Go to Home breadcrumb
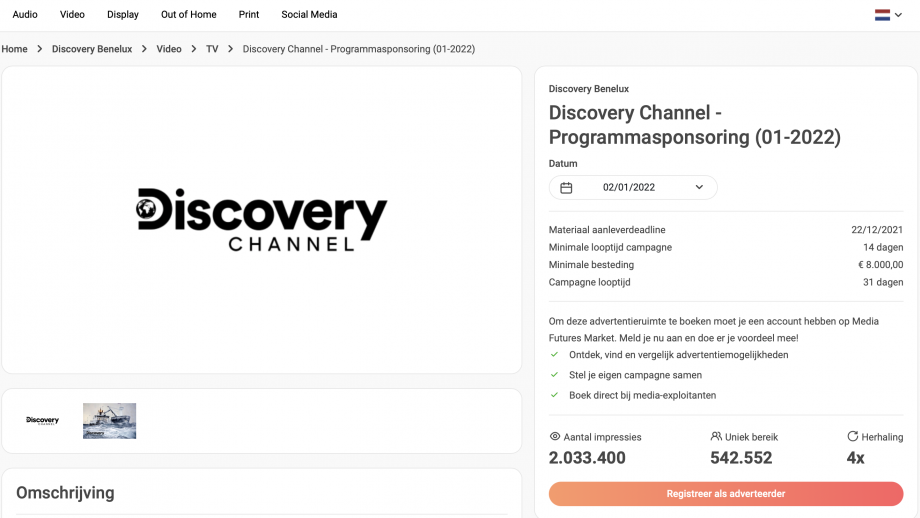Viewport: 920px width, 518px height. [x=14, y=49]
